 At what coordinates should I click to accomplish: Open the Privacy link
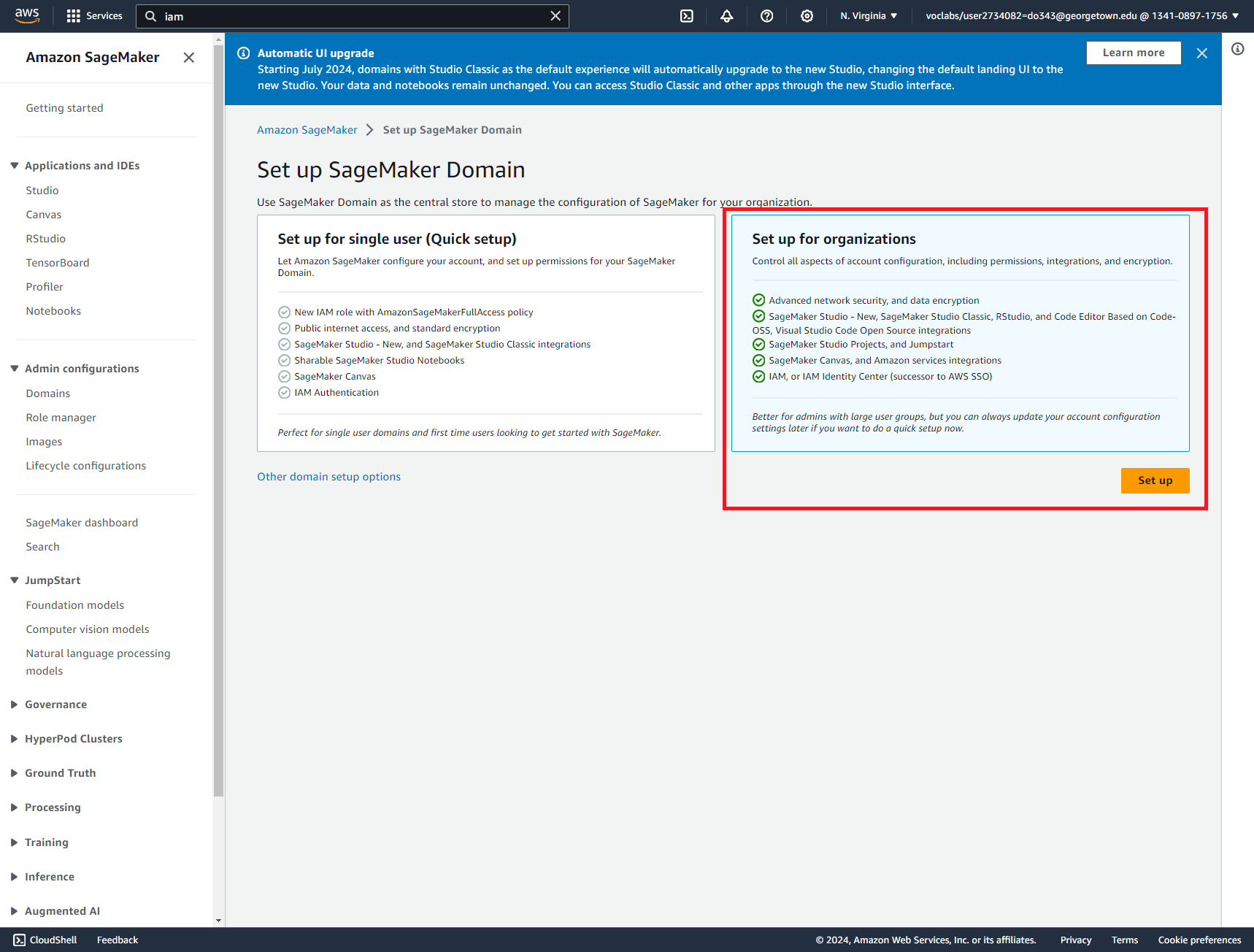tap(1076, 940)
